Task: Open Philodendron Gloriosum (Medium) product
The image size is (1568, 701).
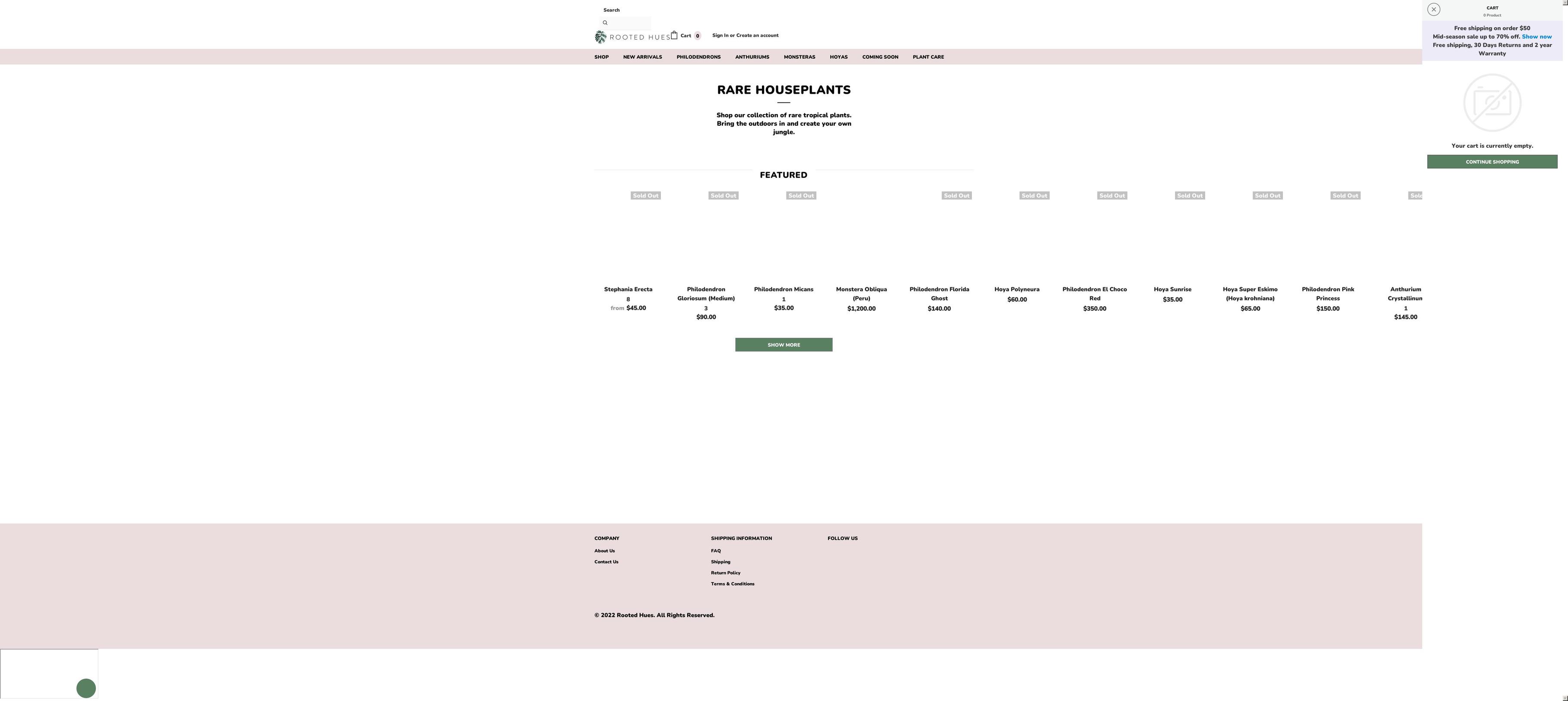Action: 706,294
